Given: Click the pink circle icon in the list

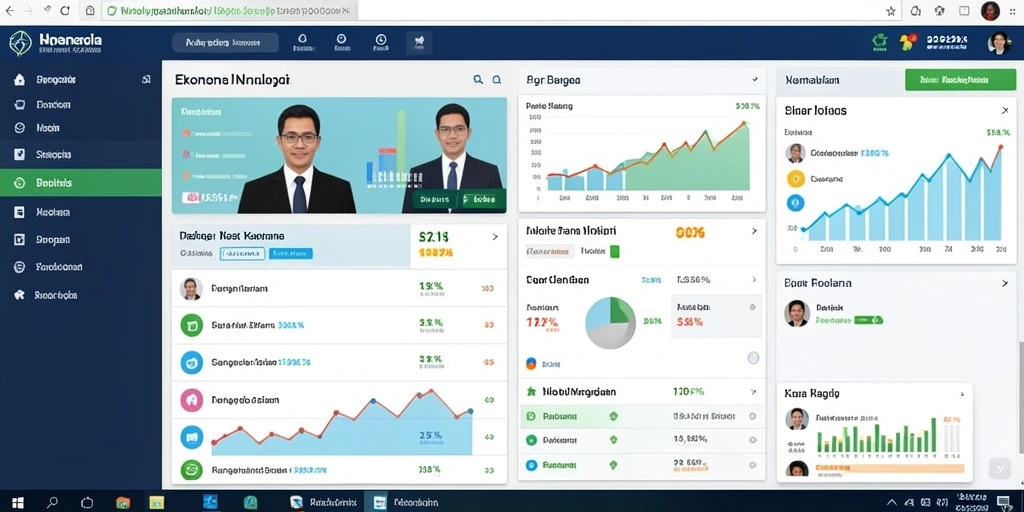Looking at the screenshot, I should 191,400.
